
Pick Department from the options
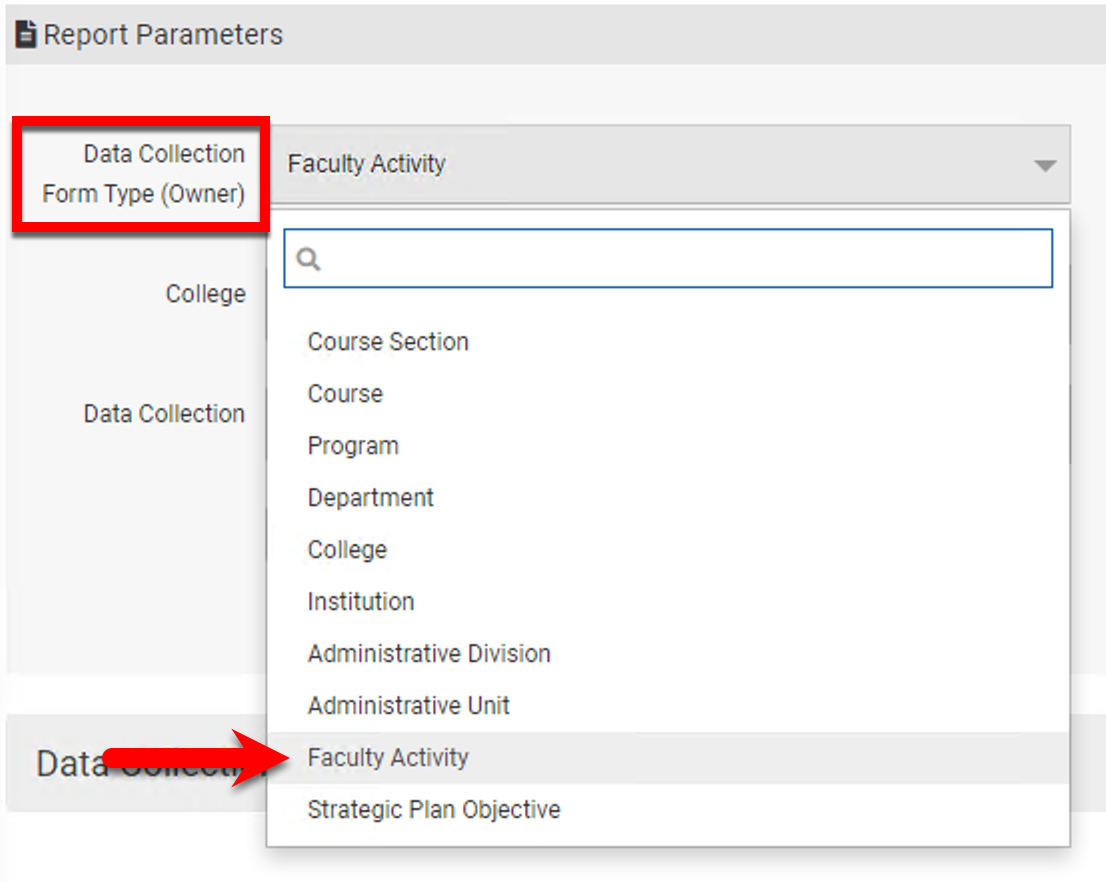tap(370, 498)
